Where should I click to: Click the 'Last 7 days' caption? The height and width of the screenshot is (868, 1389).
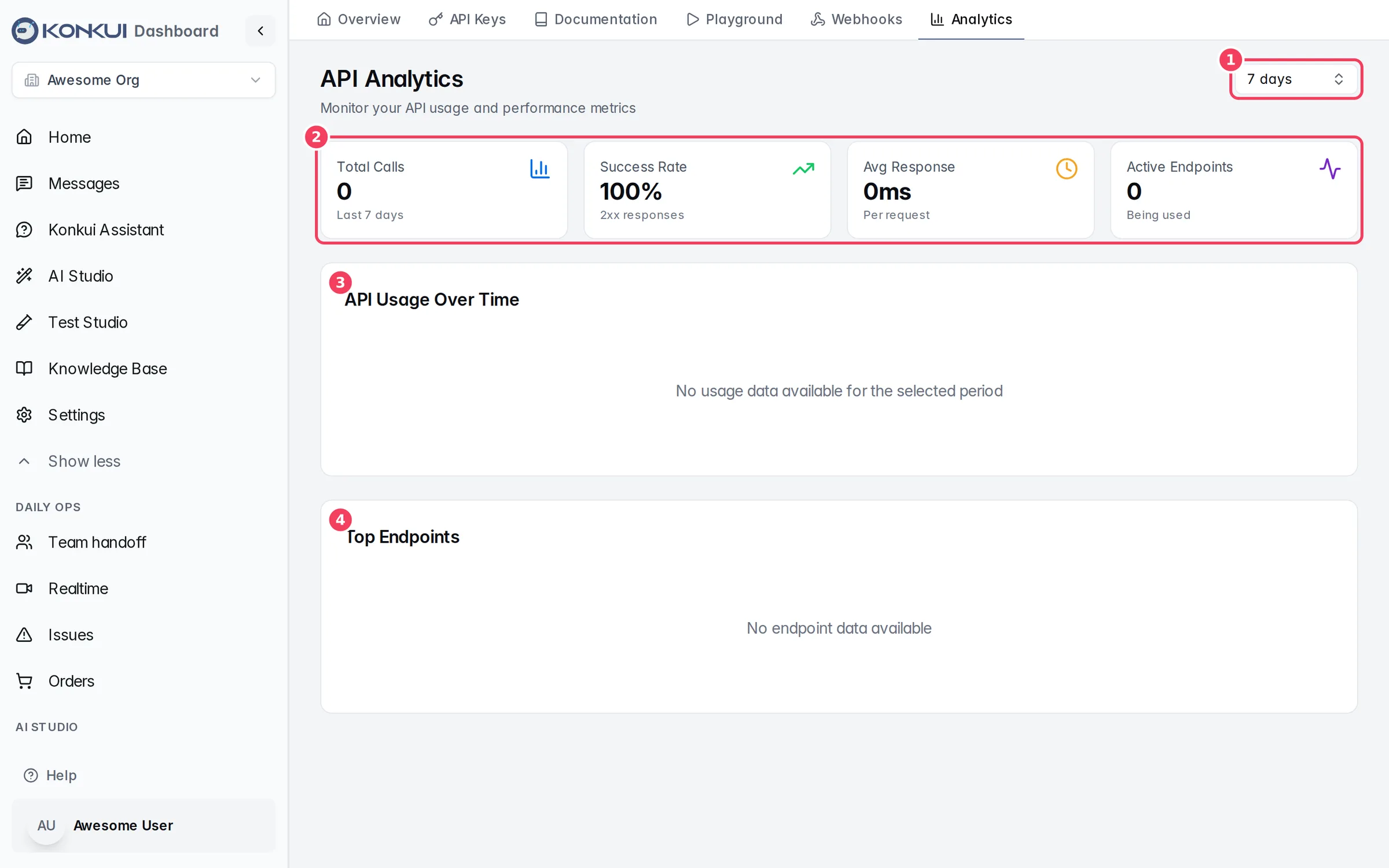click(x=370, y=215)
